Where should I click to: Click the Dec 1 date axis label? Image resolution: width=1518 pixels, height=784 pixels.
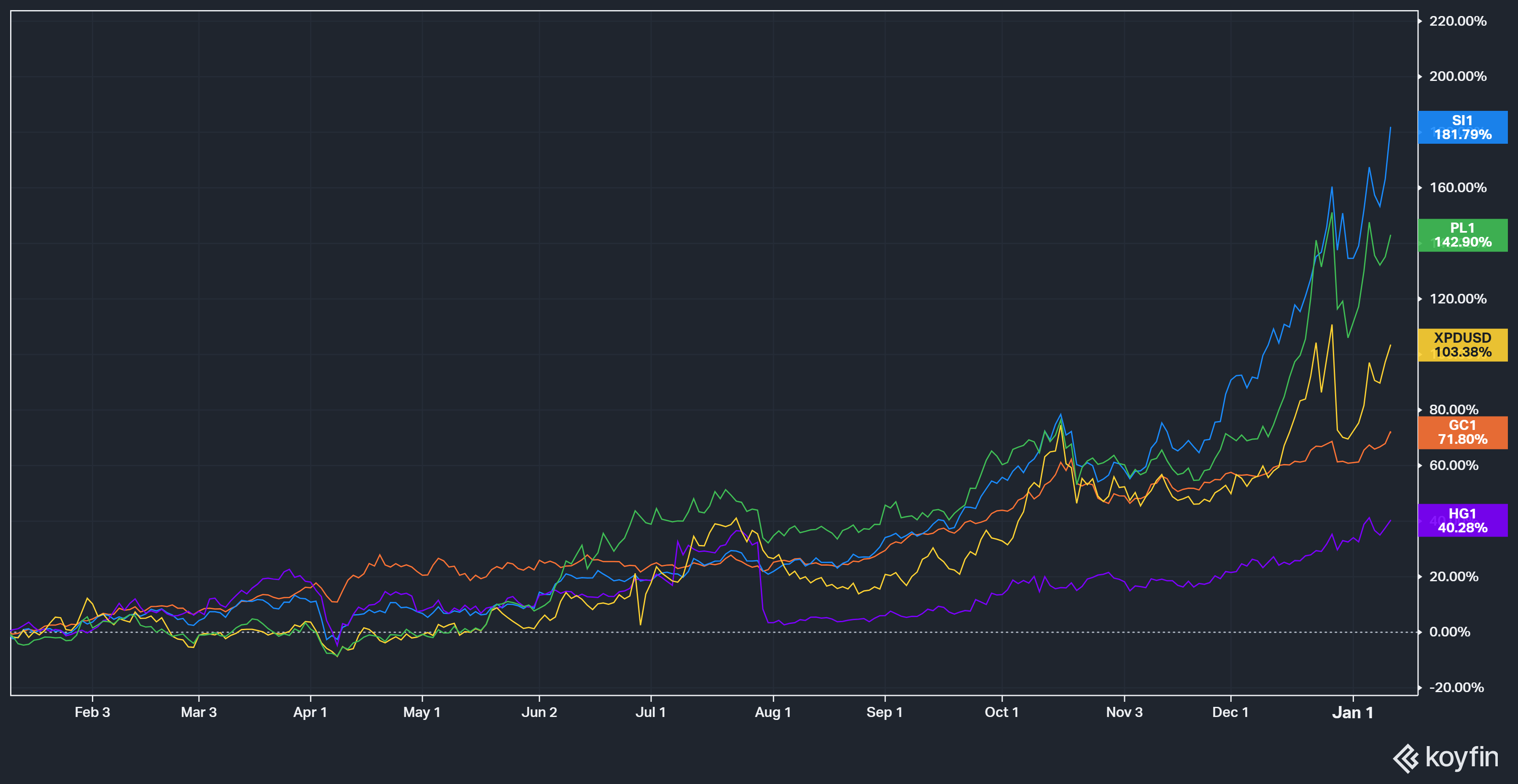(x=1230, y=712)
